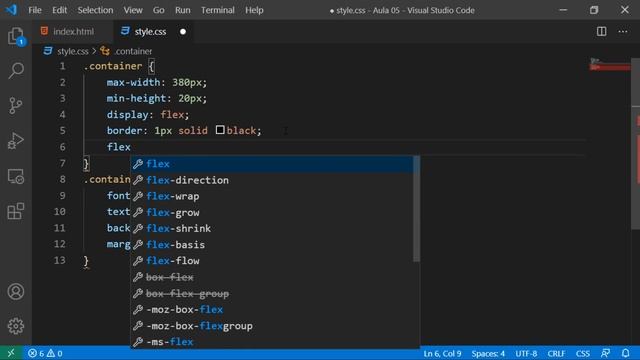Open the Explorer view in activity bar
Screen dimensions: 640x360
coord(16,36)
